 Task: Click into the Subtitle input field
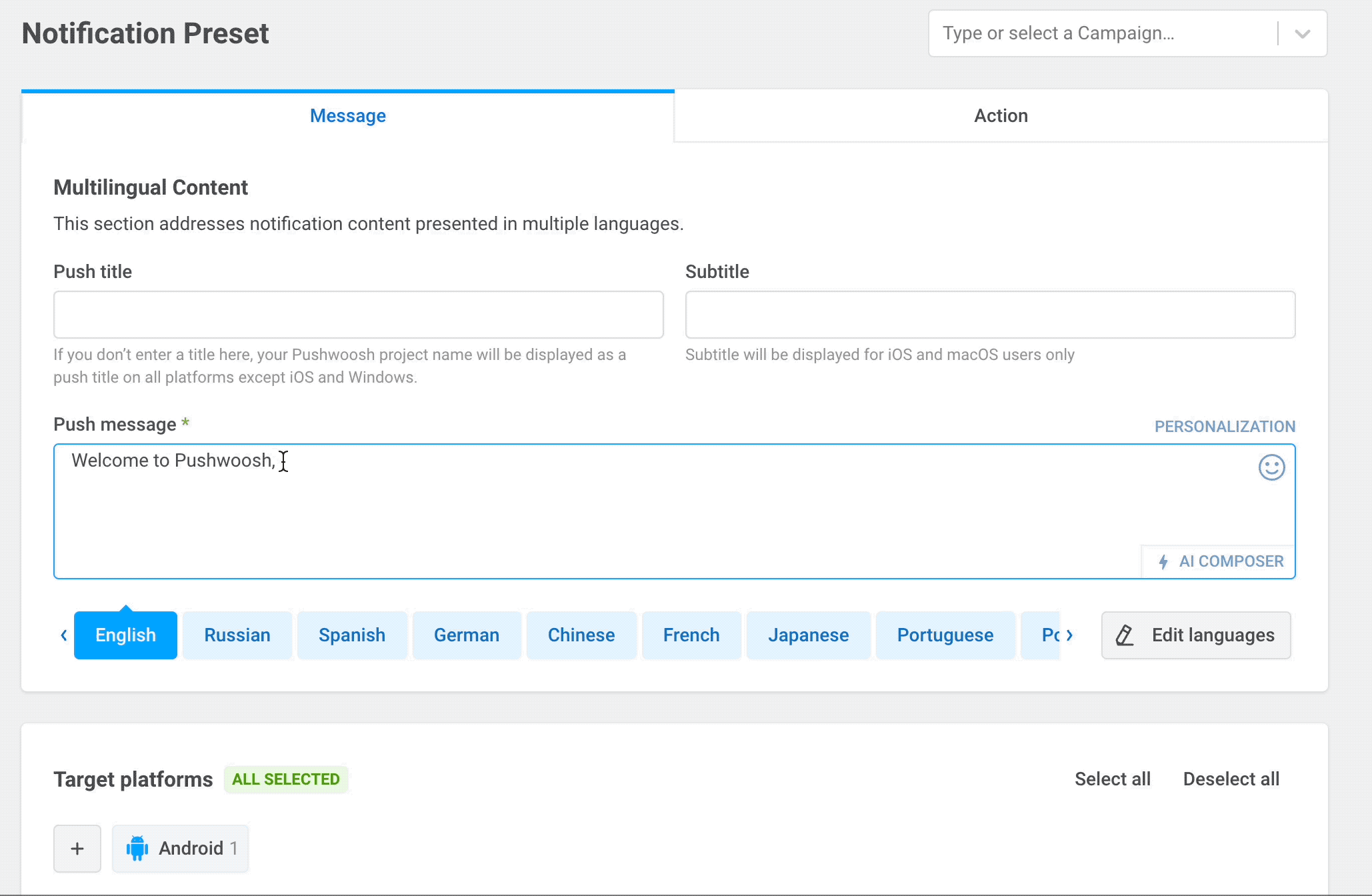click(990, 315)
